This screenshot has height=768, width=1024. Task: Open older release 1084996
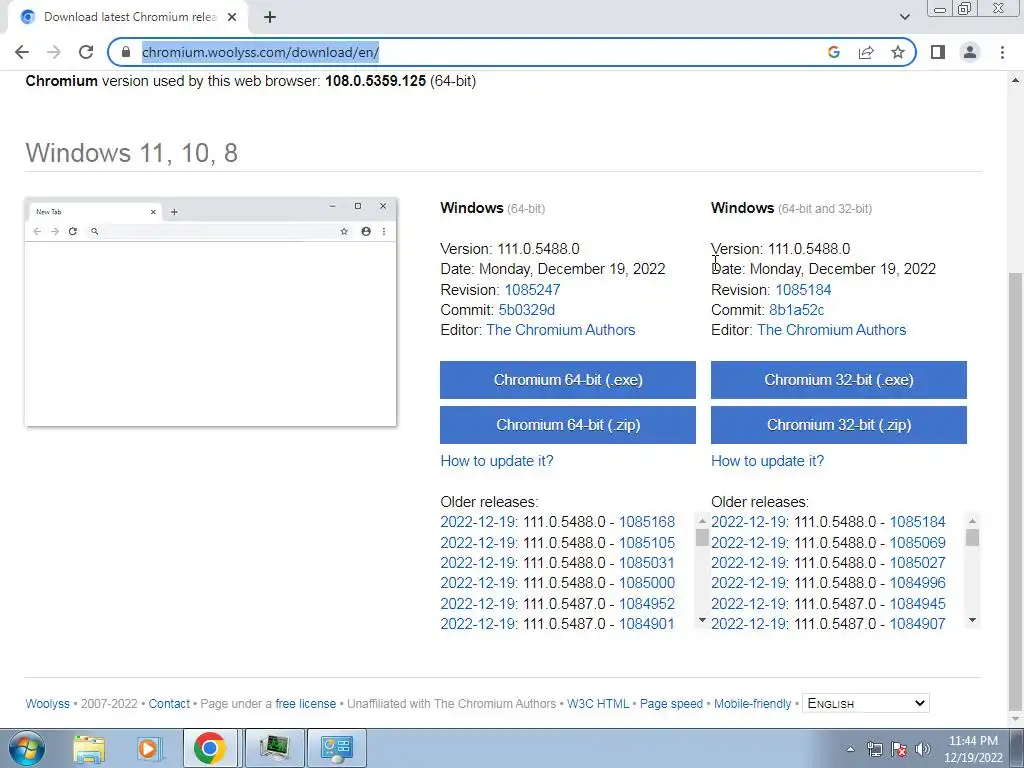tap(918, 583)
